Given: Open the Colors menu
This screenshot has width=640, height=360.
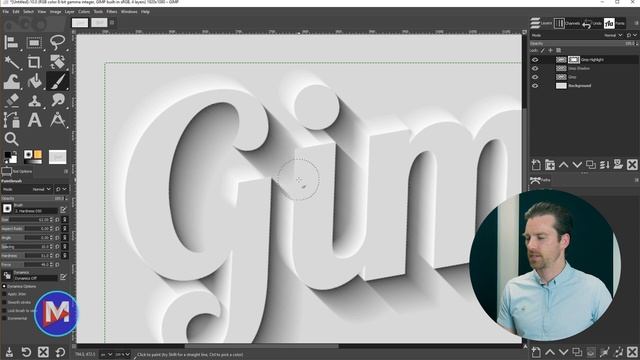Looking at the screenshot, I should [84, 12].
